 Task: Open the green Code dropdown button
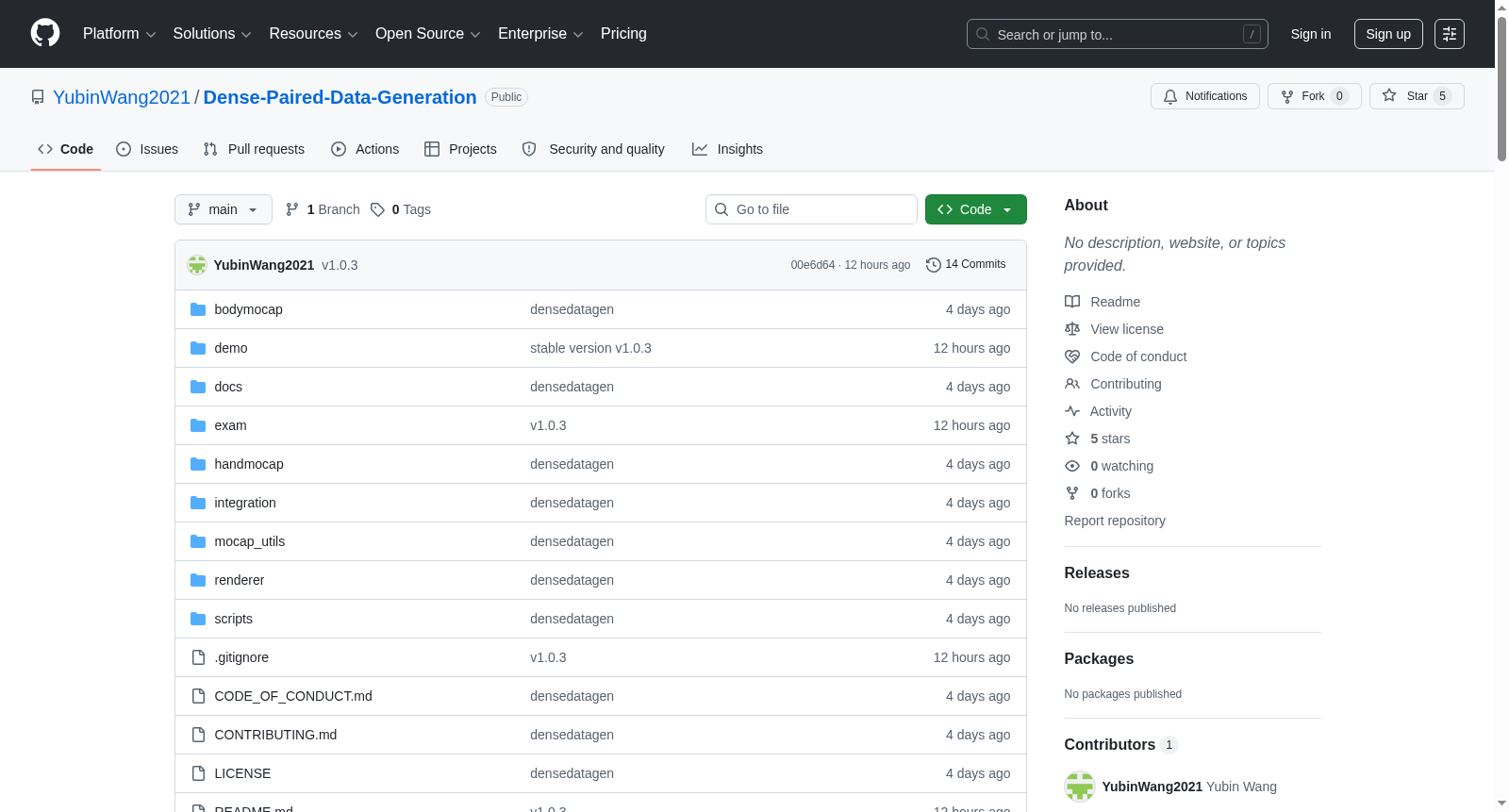pos(976,209)
